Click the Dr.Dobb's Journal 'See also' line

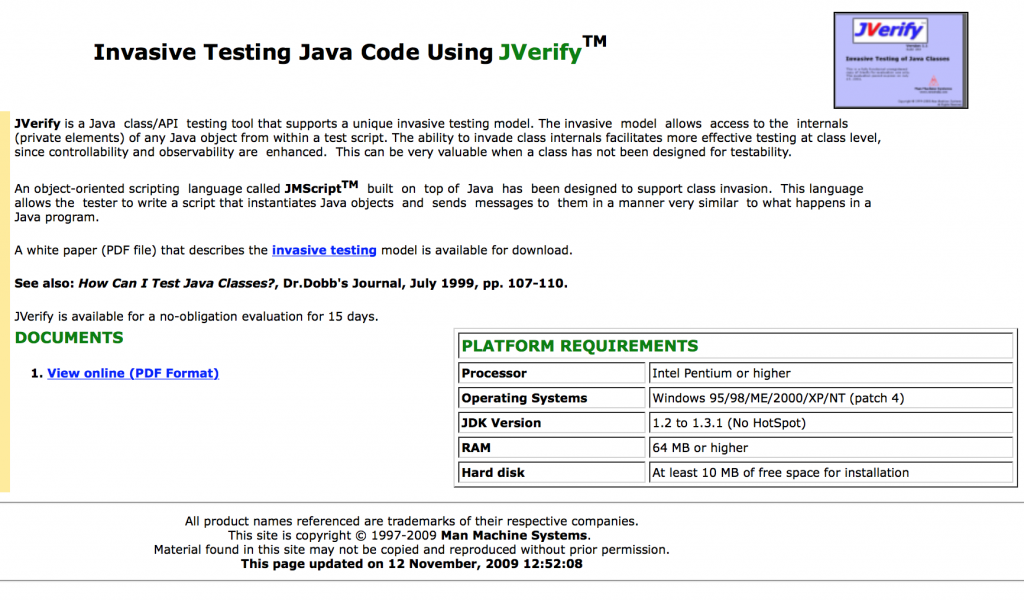tap(291, 283)
